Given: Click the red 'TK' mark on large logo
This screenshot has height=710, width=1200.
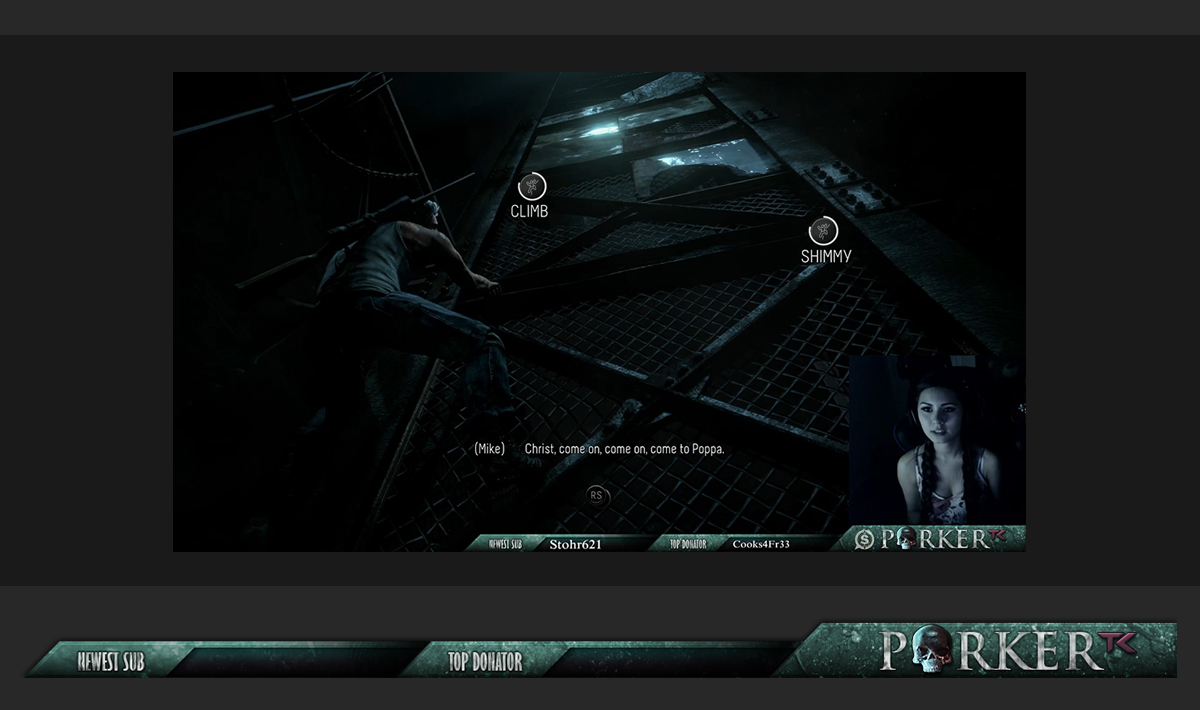Looking at the screenshot, I should (x=1117, y=642).
